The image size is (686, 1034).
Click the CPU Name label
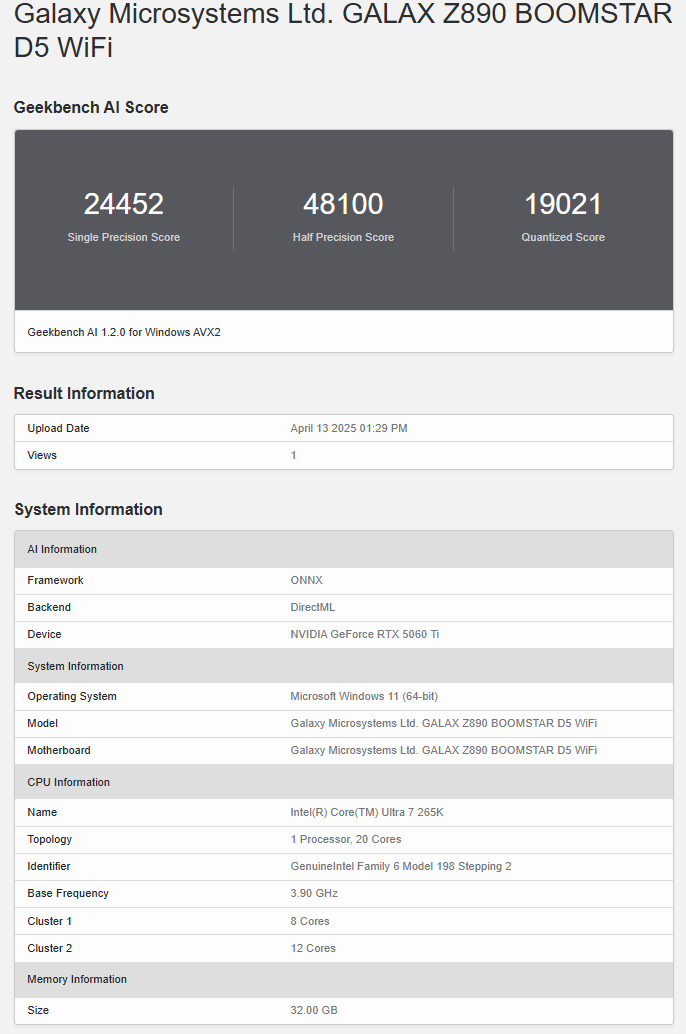click(x=42, y=812)
